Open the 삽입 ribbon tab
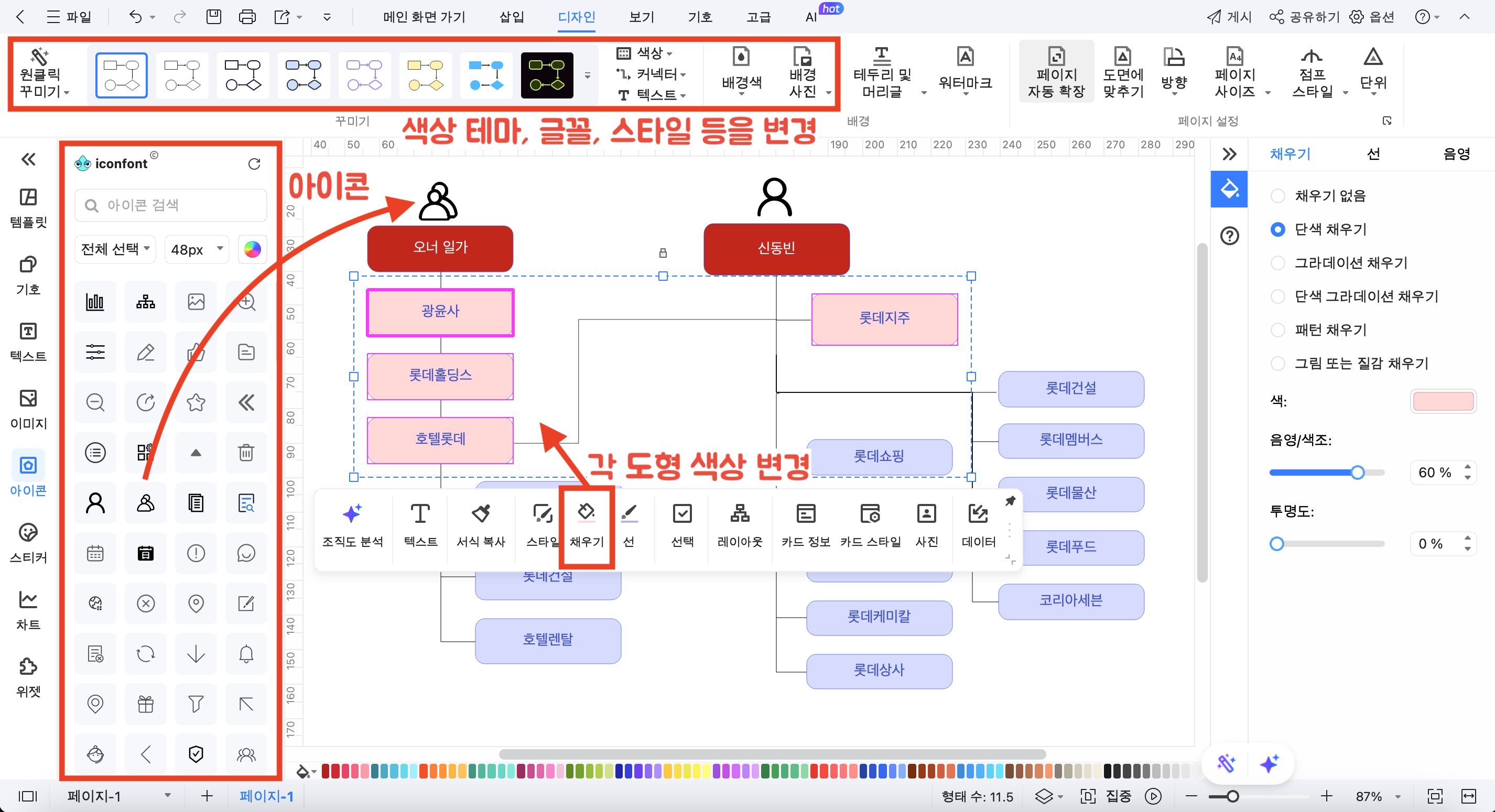1495x812 pixels. coord(511,17)
